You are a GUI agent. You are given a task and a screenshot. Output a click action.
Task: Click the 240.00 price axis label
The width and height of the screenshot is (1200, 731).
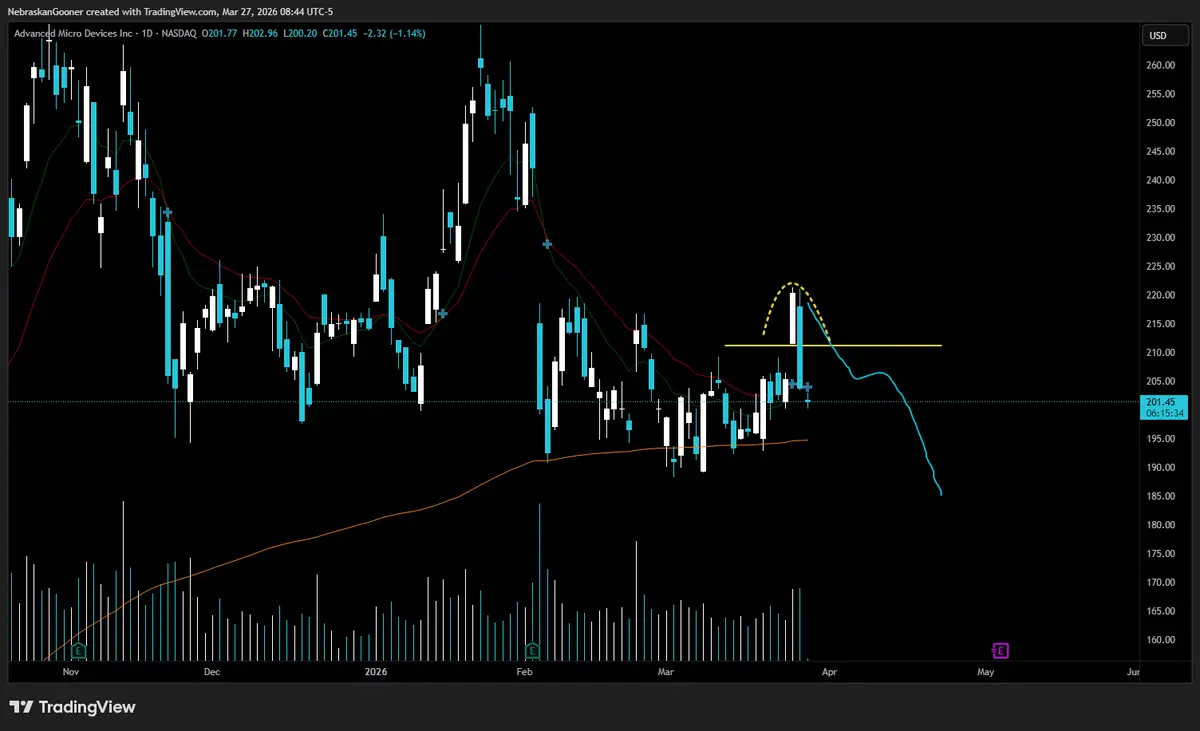[1163, 180]
